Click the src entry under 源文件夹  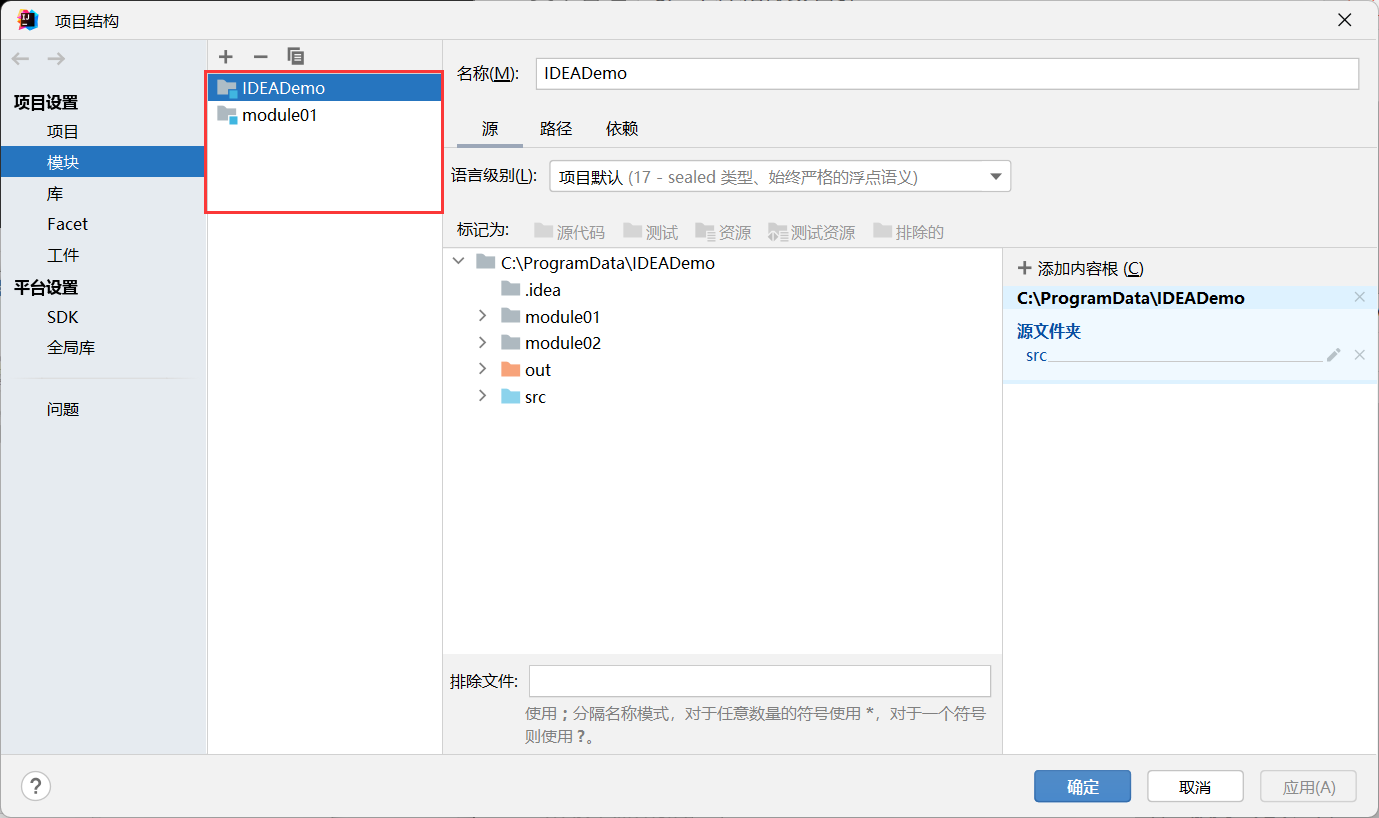tap(1036, 356)
